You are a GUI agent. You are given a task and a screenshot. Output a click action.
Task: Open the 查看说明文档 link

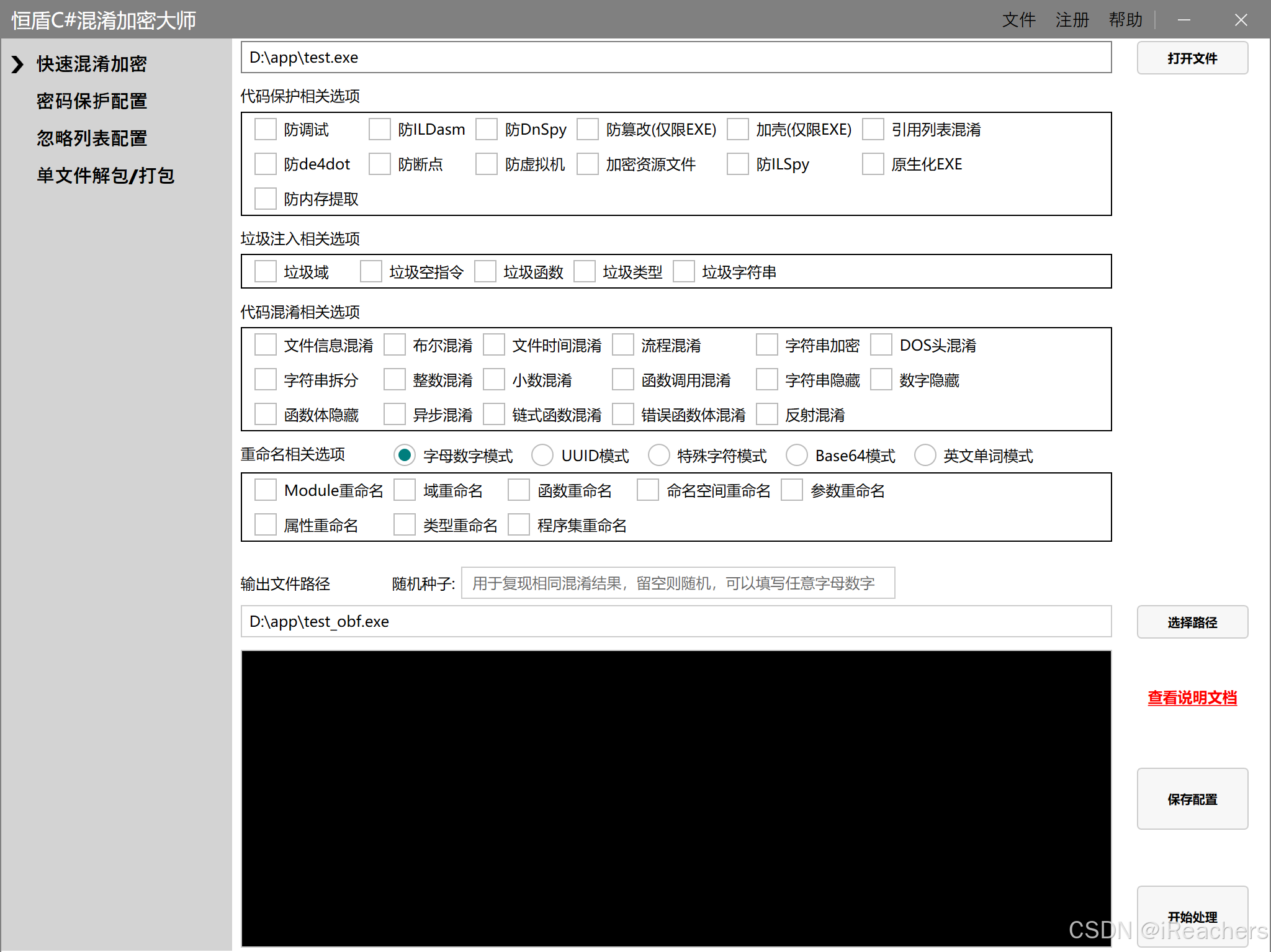(1192, 698)
